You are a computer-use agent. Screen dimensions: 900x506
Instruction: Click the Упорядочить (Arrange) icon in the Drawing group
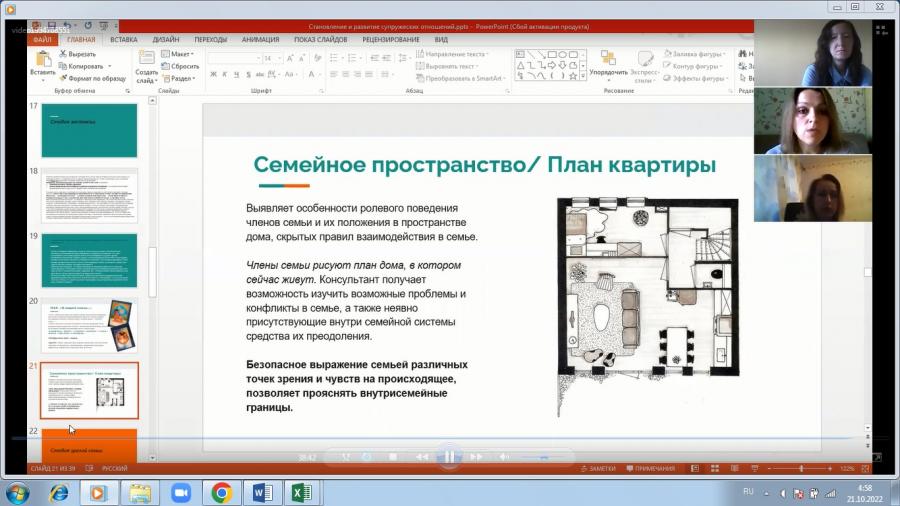[608, 58]
